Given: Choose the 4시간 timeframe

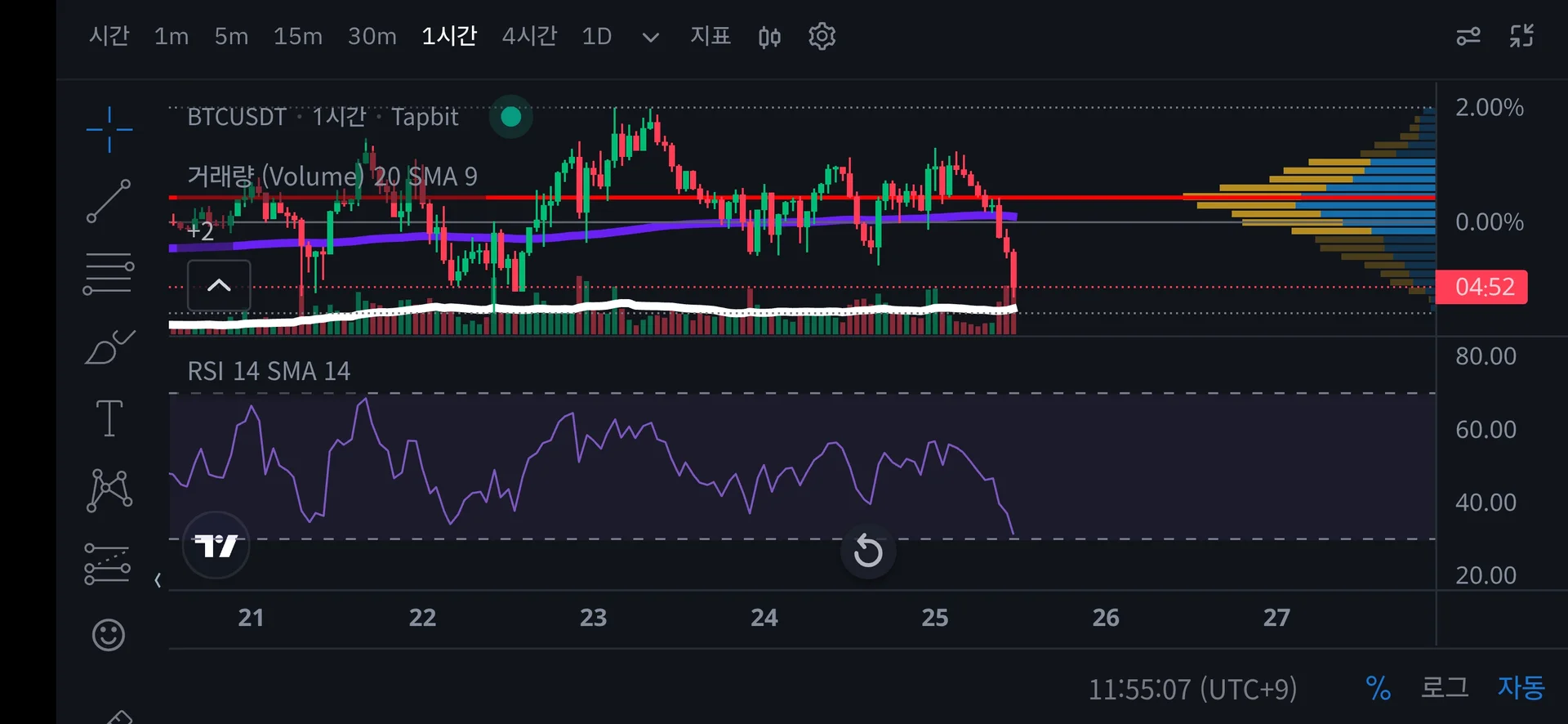Looking at the screenshot, I should 529,37.
